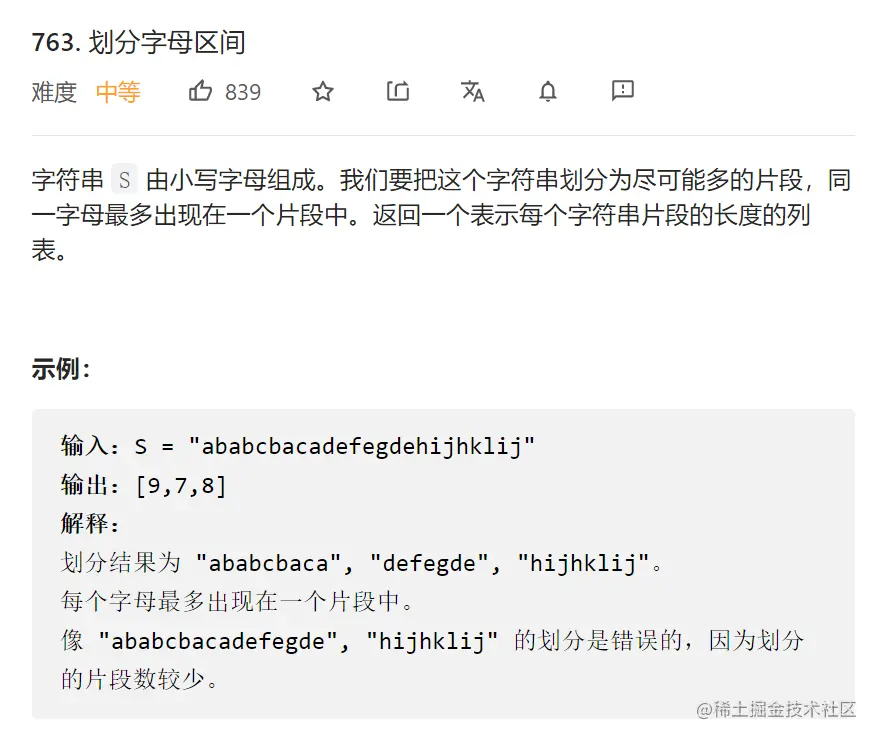Click the 难度 label
The width and height of the screenshot is (878, 741).
54,92
